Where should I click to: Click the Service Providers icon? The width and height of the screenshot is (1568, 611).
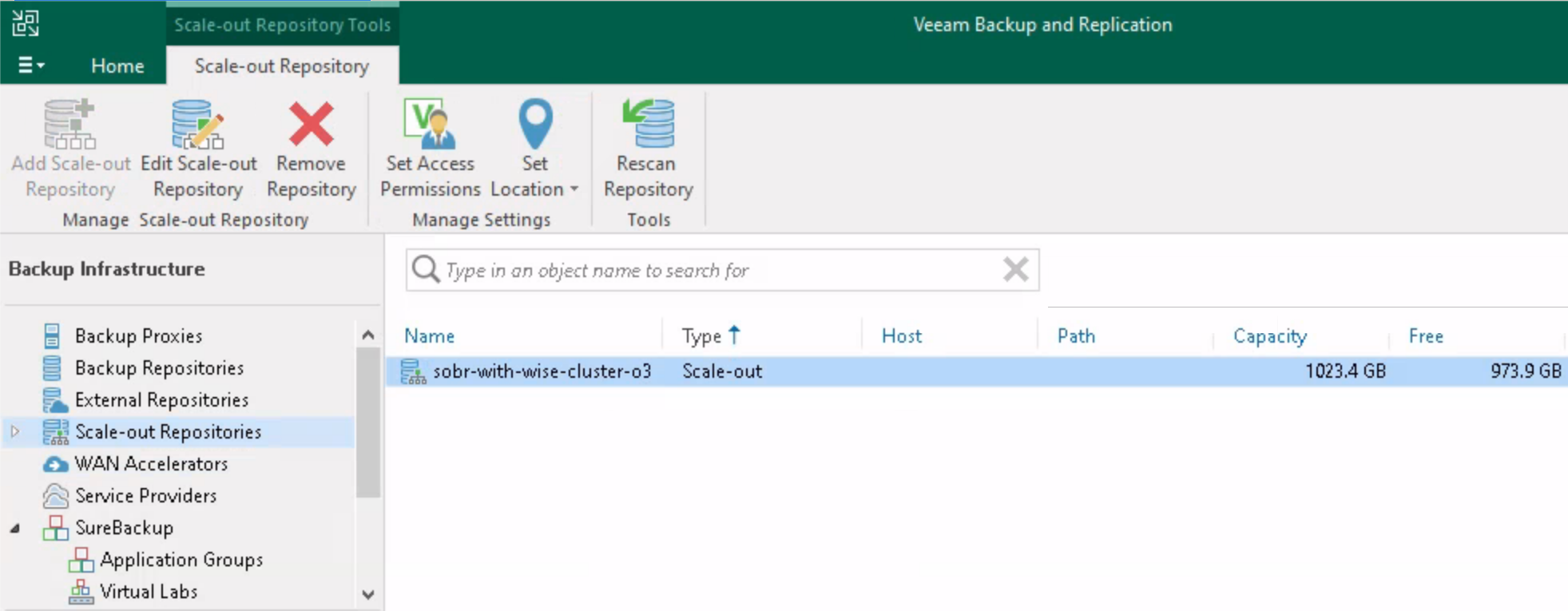pyautogui.click(x=55, y=496)
